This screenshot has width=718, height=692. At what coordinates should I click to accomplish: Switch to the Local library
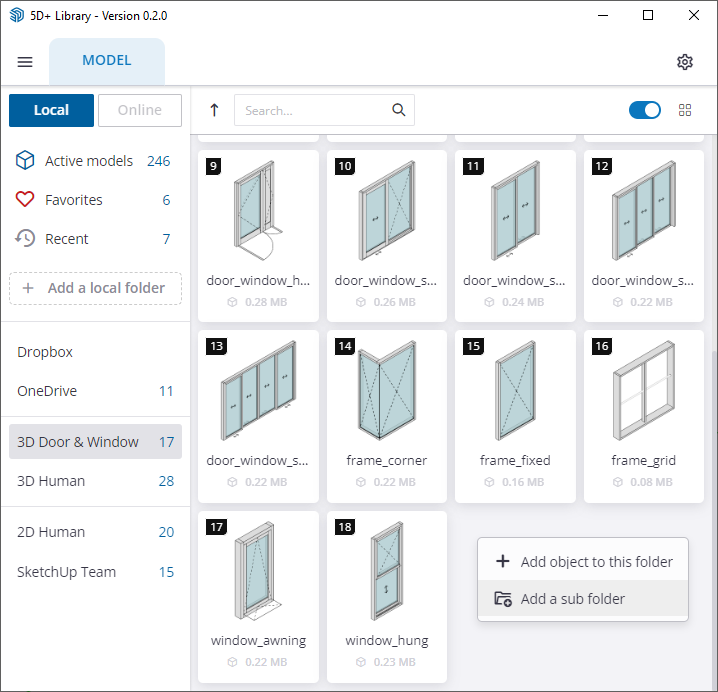coord(51,110)
